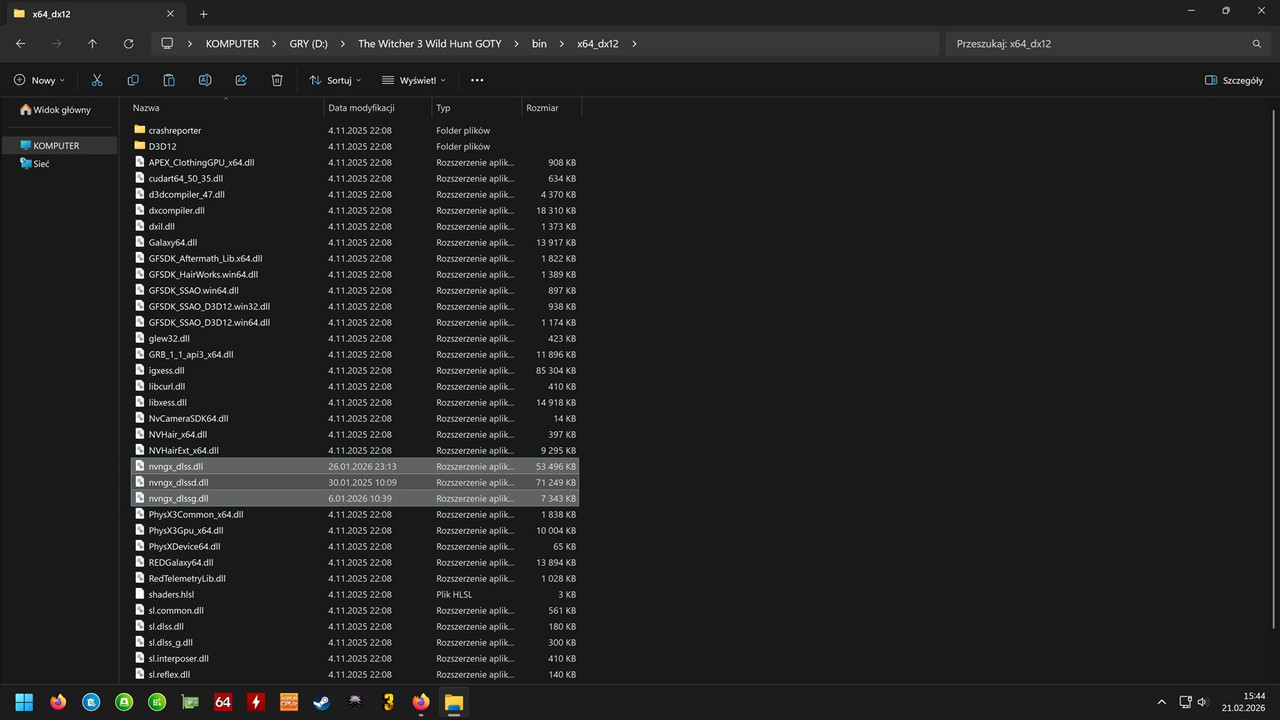
Task: Select Widok główny in navigation pane
Action: pyautogui.click(x=60, y=110)
